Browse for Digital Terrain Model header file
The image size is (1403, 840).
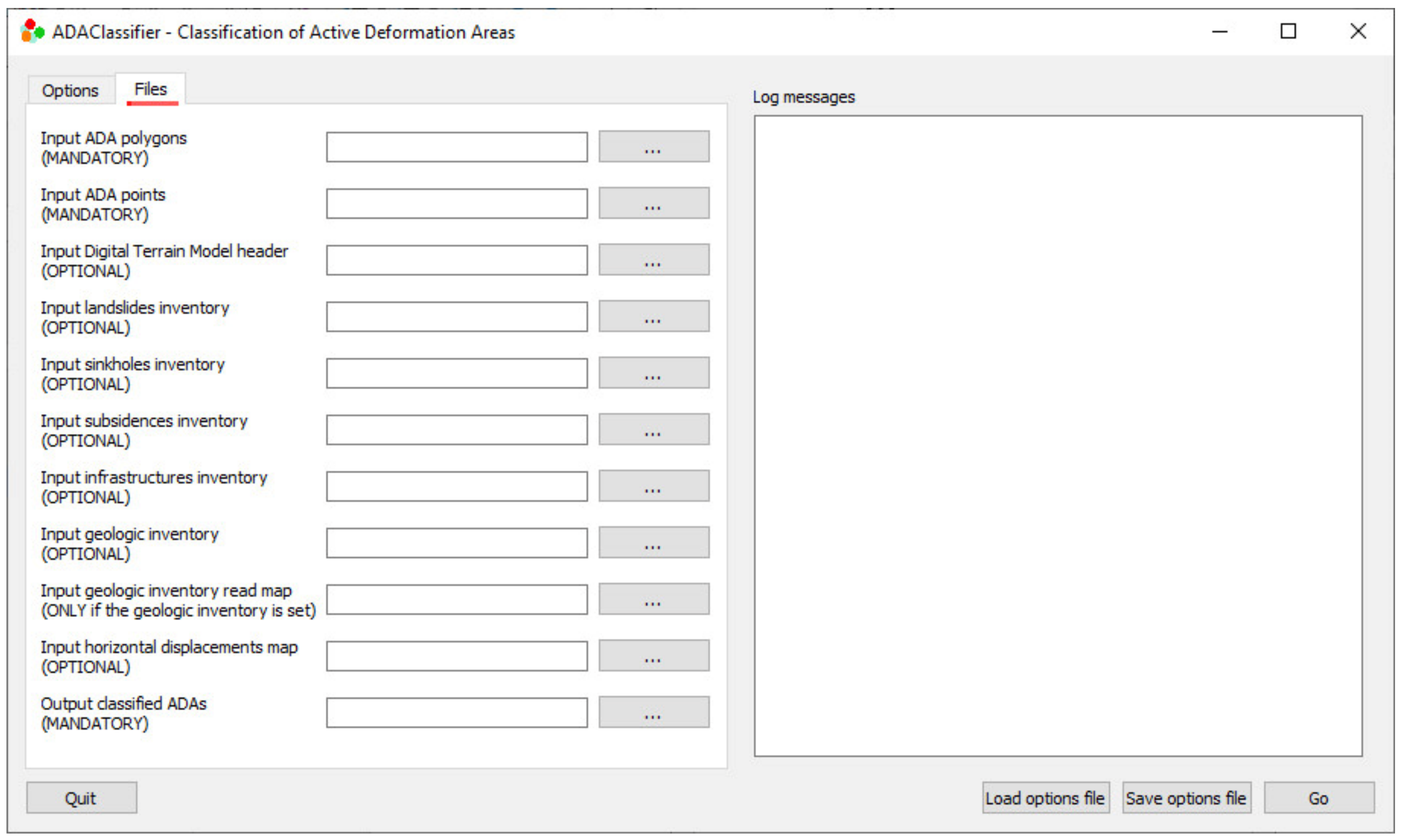653,260
